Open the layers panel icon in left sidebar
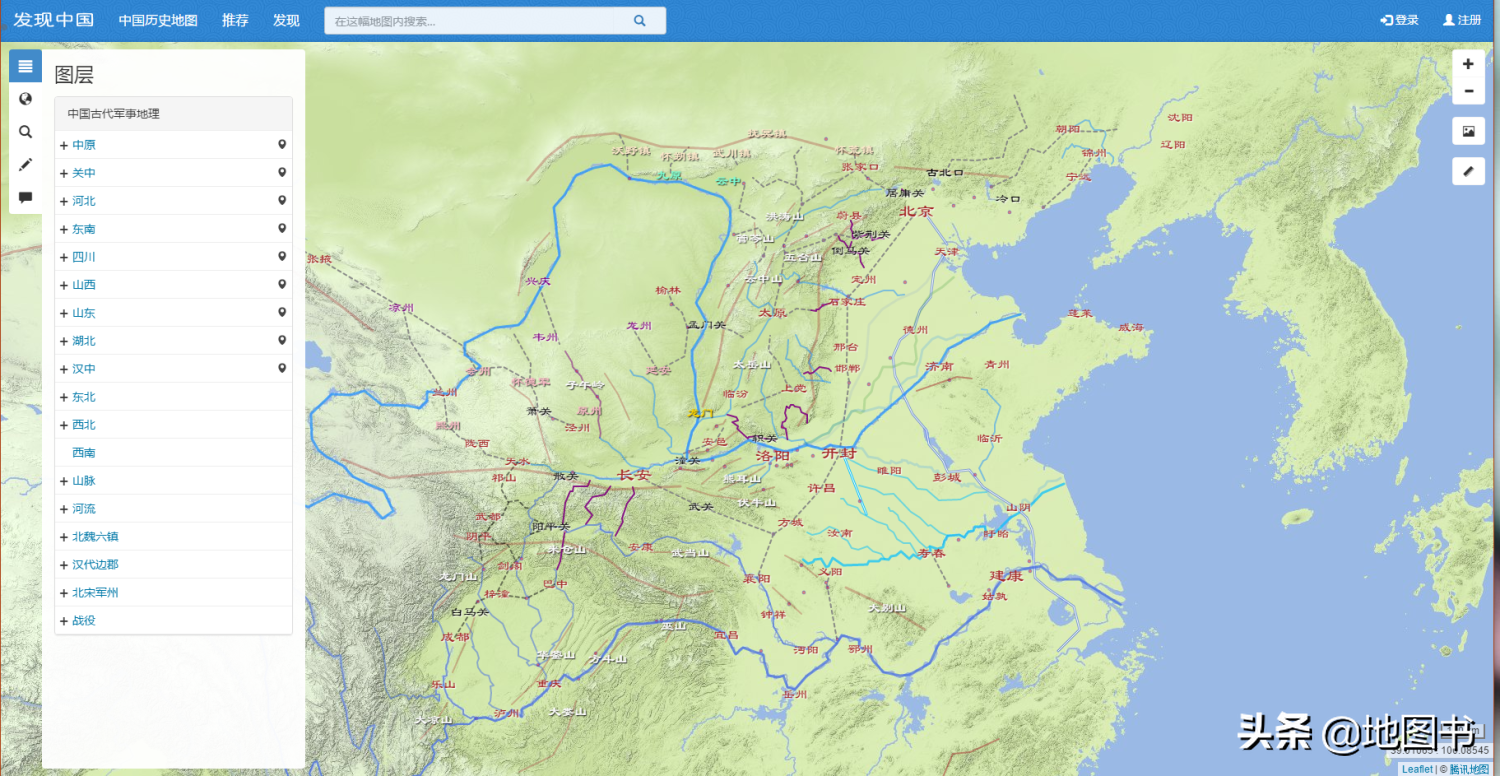 coord(25,66)
